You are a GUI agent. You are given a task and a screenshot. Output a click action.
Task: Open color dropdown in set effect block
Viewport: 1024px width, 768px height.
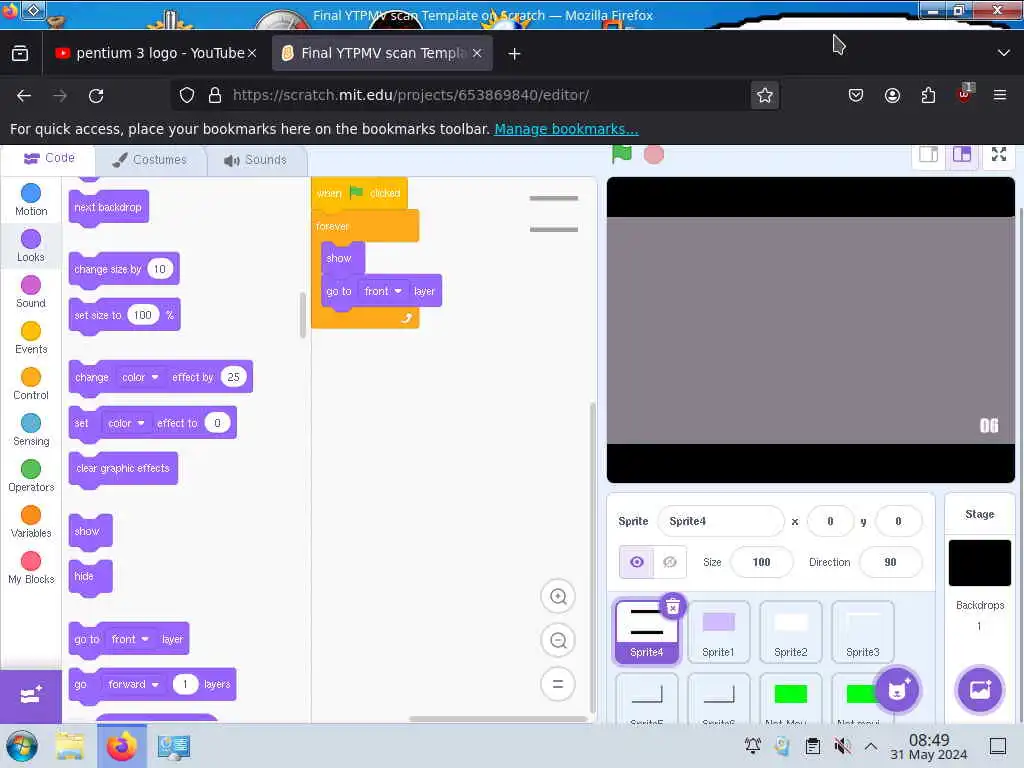(126, 423)
